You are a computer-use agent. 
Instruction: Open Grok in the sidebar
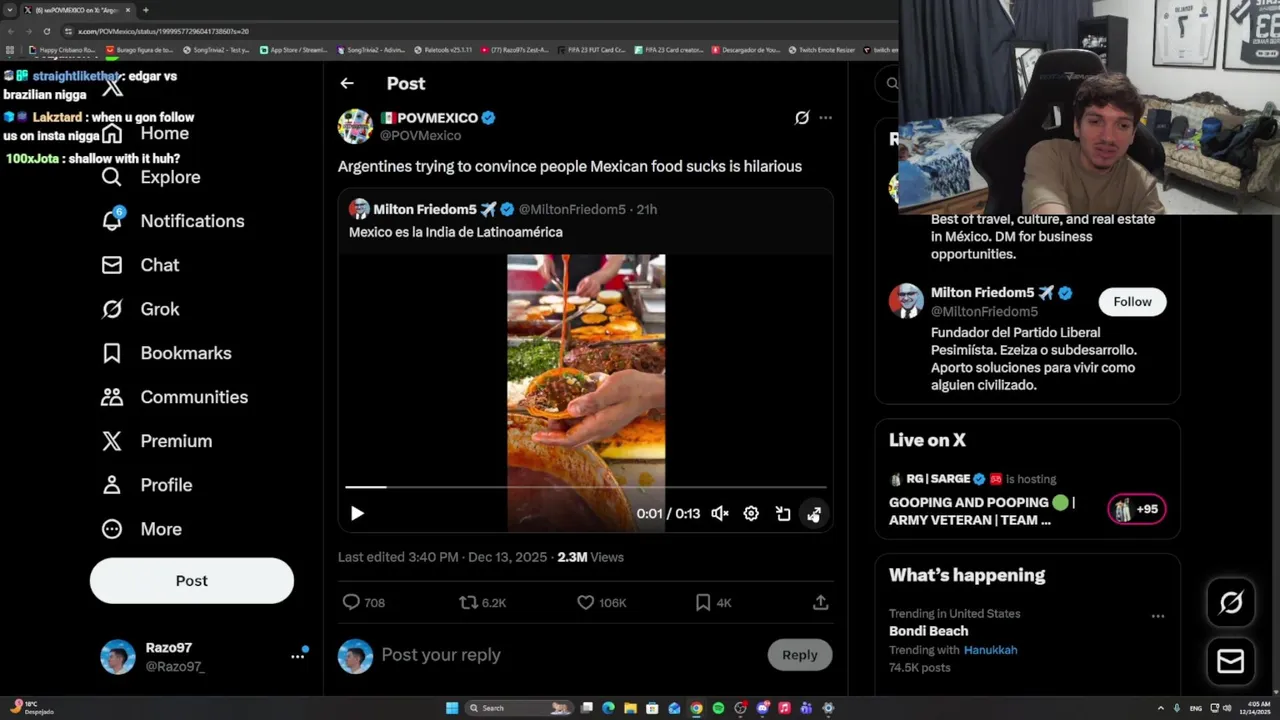pos(140,309)
